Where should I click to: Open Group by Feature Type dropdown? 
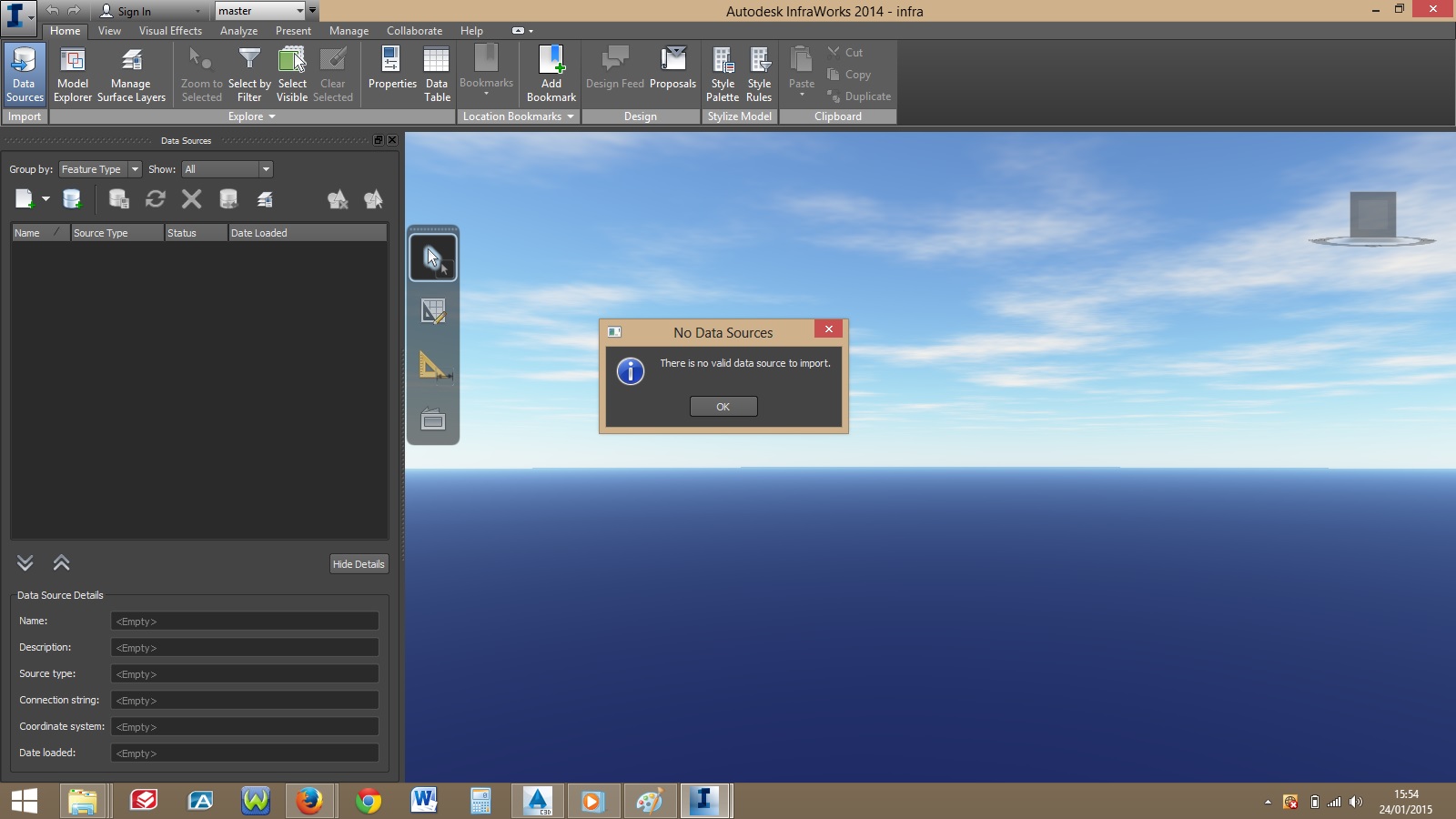point(100,169)
